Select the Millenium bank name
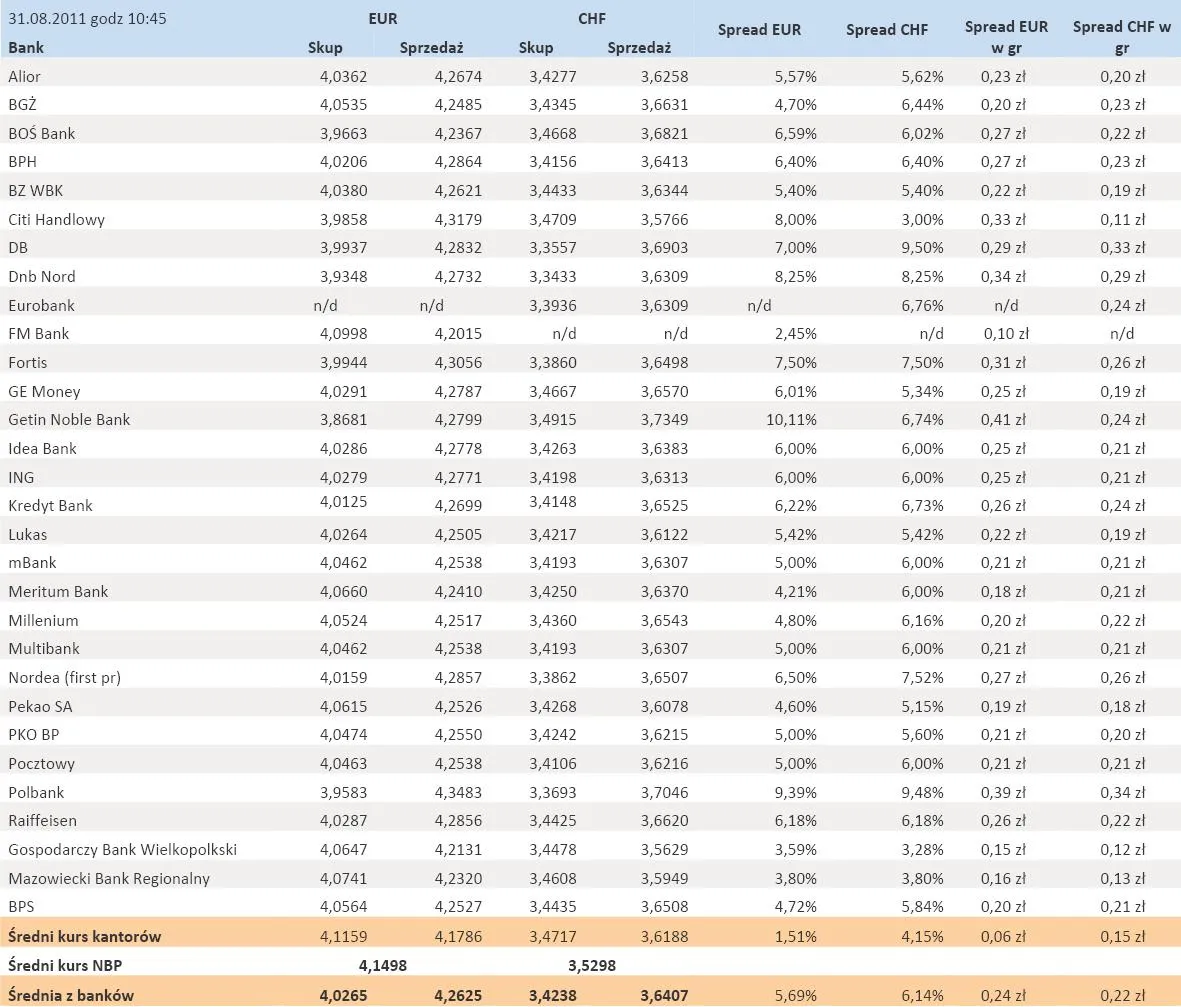The height and width of the screenshot is (1007, 1181). [x=44, y=620]
